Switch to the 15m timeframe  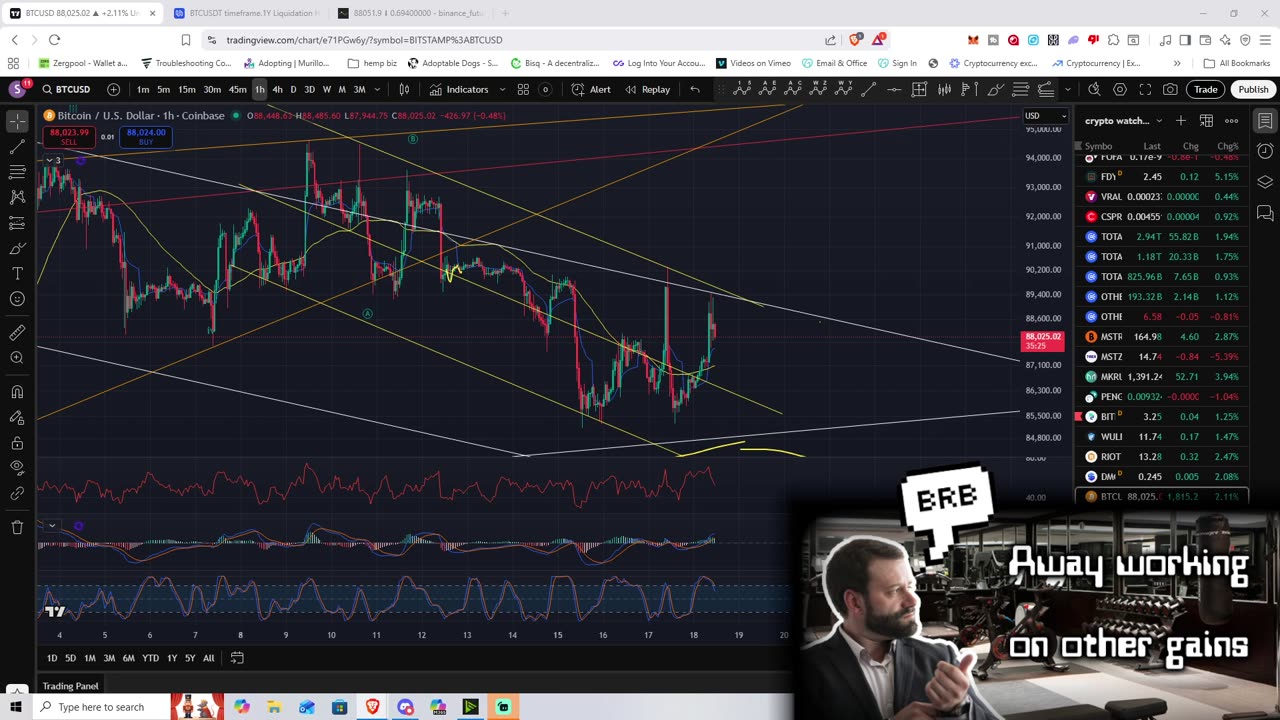[x=187, y=90]
